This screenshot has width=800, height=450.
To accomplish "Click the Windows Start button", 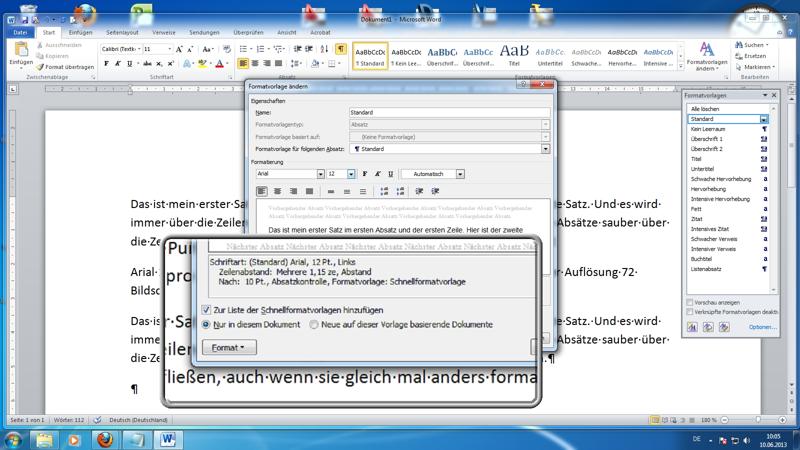I will [x=12, y=439].
